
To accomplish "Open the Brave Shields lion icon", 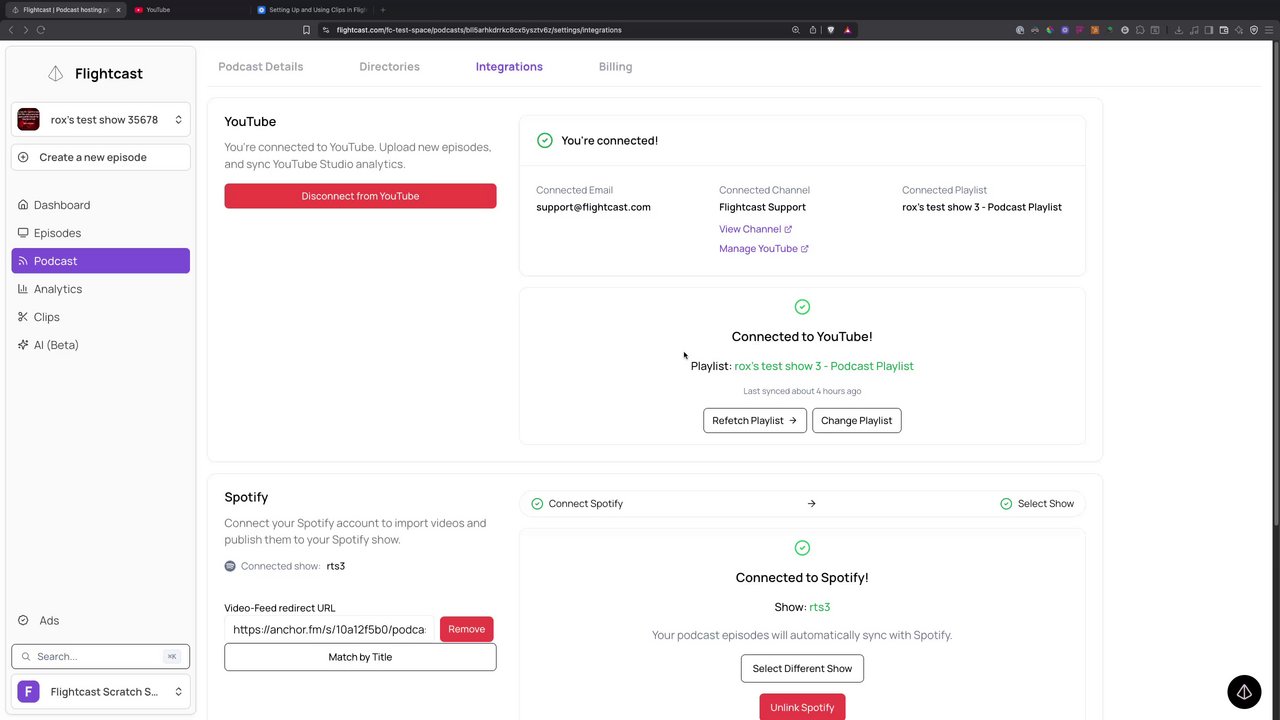I will coord(831,30).
